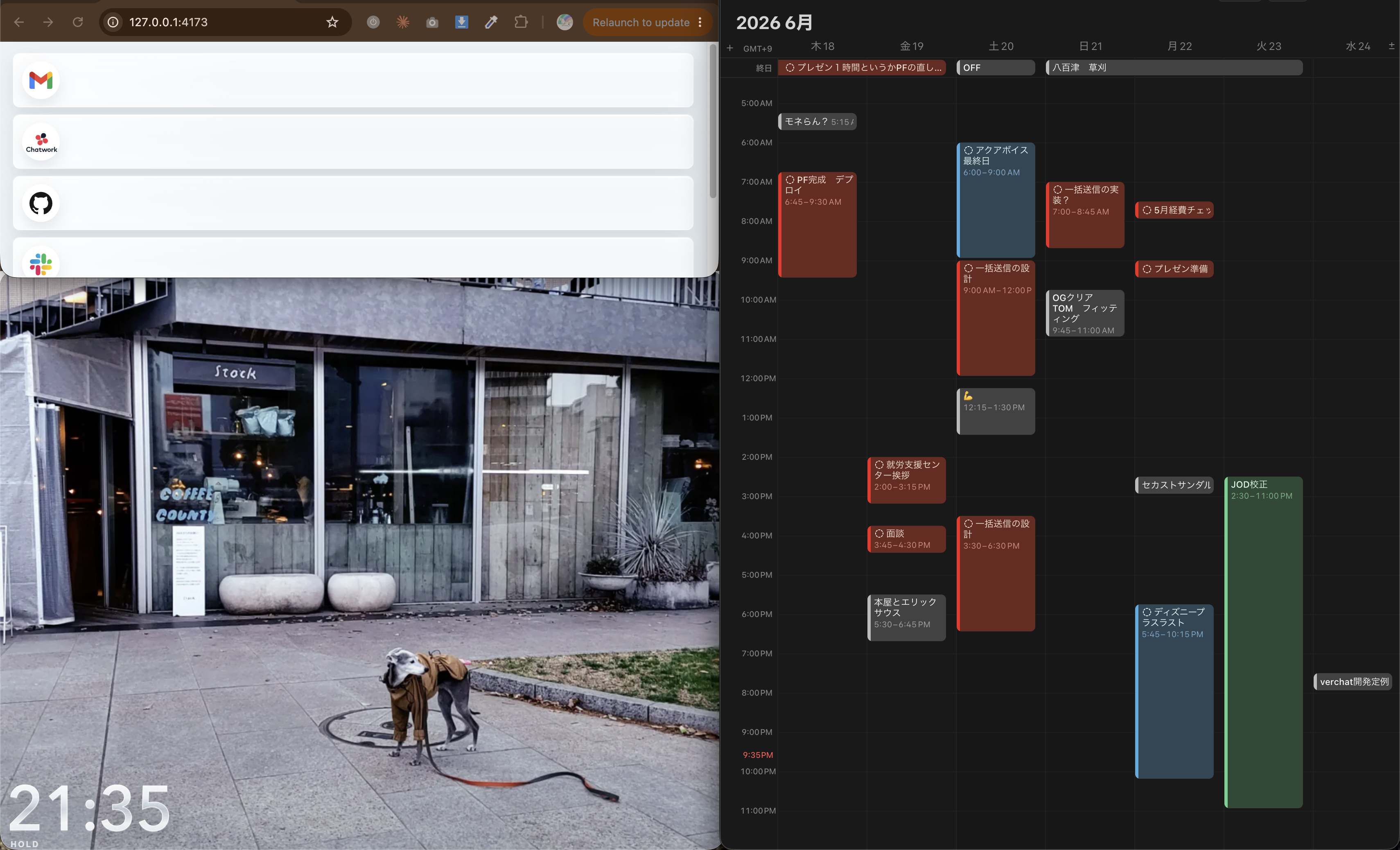Toggle プレゼン準備 task circle
The image size is (1400, 850).
(x=1147, y=269)
